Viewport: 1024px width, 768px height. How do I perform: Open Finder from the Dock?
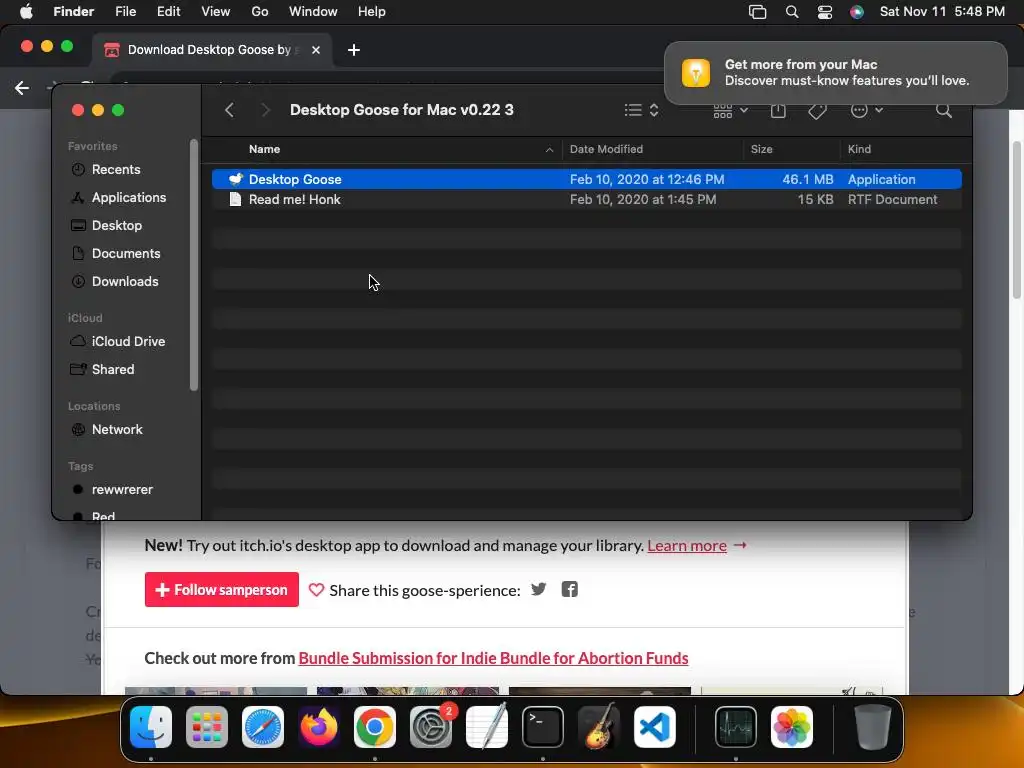click(x=151, y=727)
